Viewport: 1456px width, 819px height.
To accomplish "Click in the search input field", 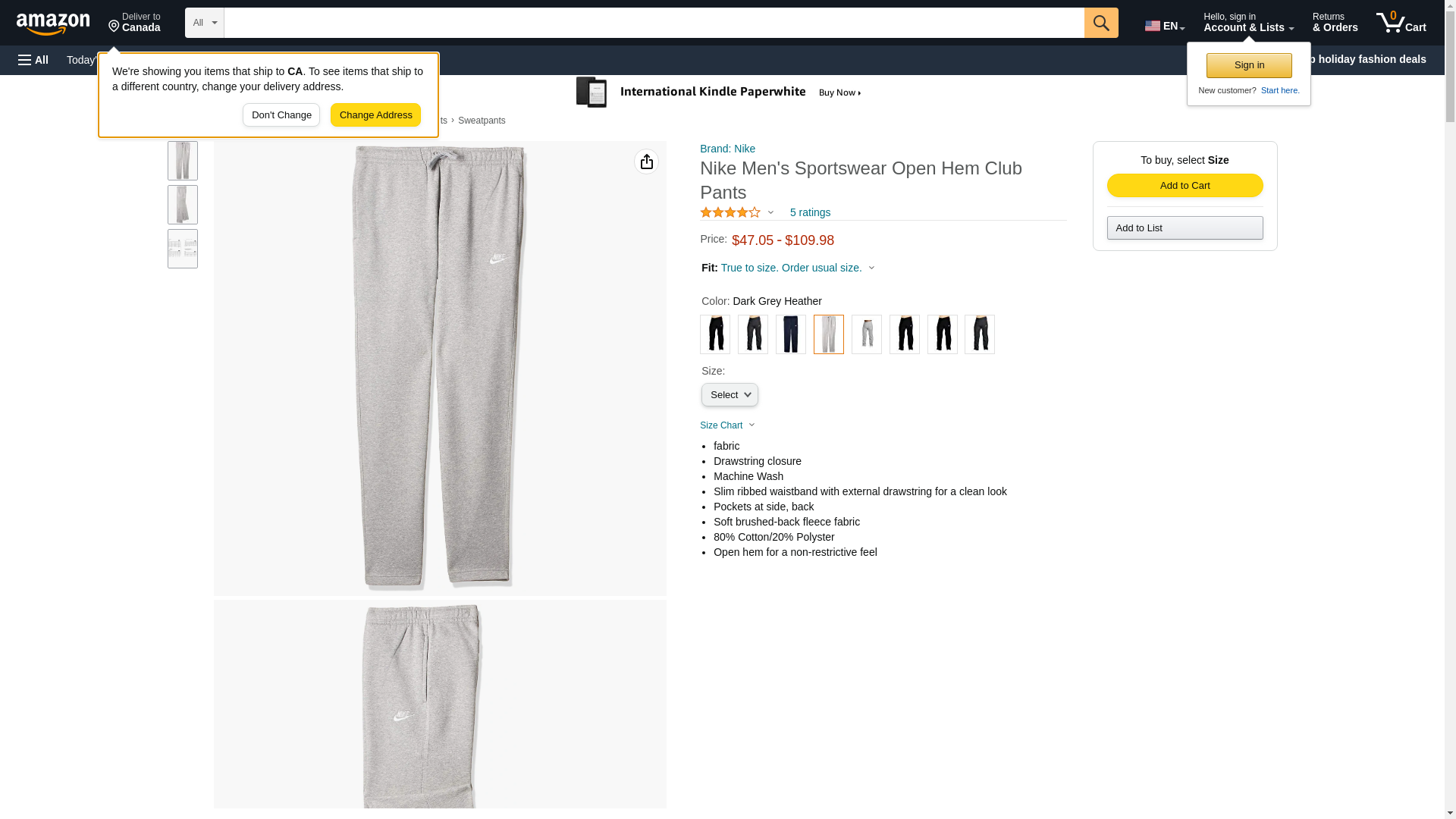I will (x=653, y=23).
